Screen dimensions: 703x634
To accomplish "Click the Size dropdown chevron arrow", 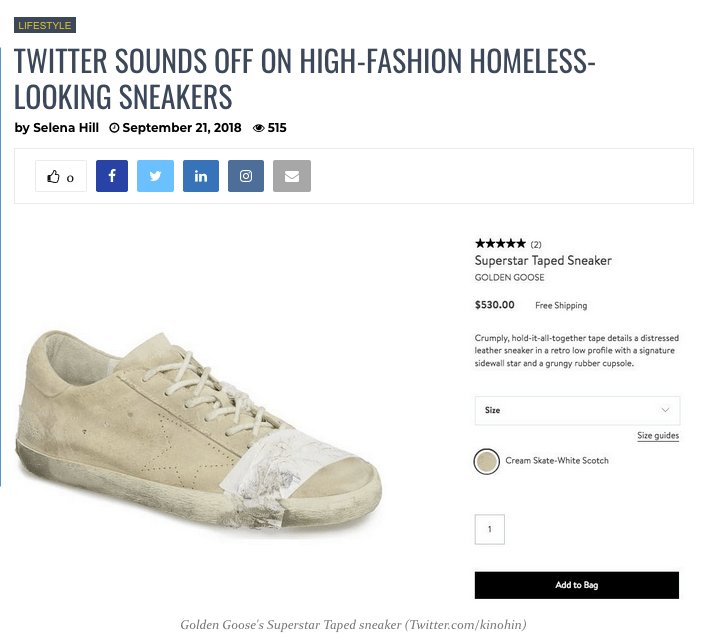I will point(666,410).
